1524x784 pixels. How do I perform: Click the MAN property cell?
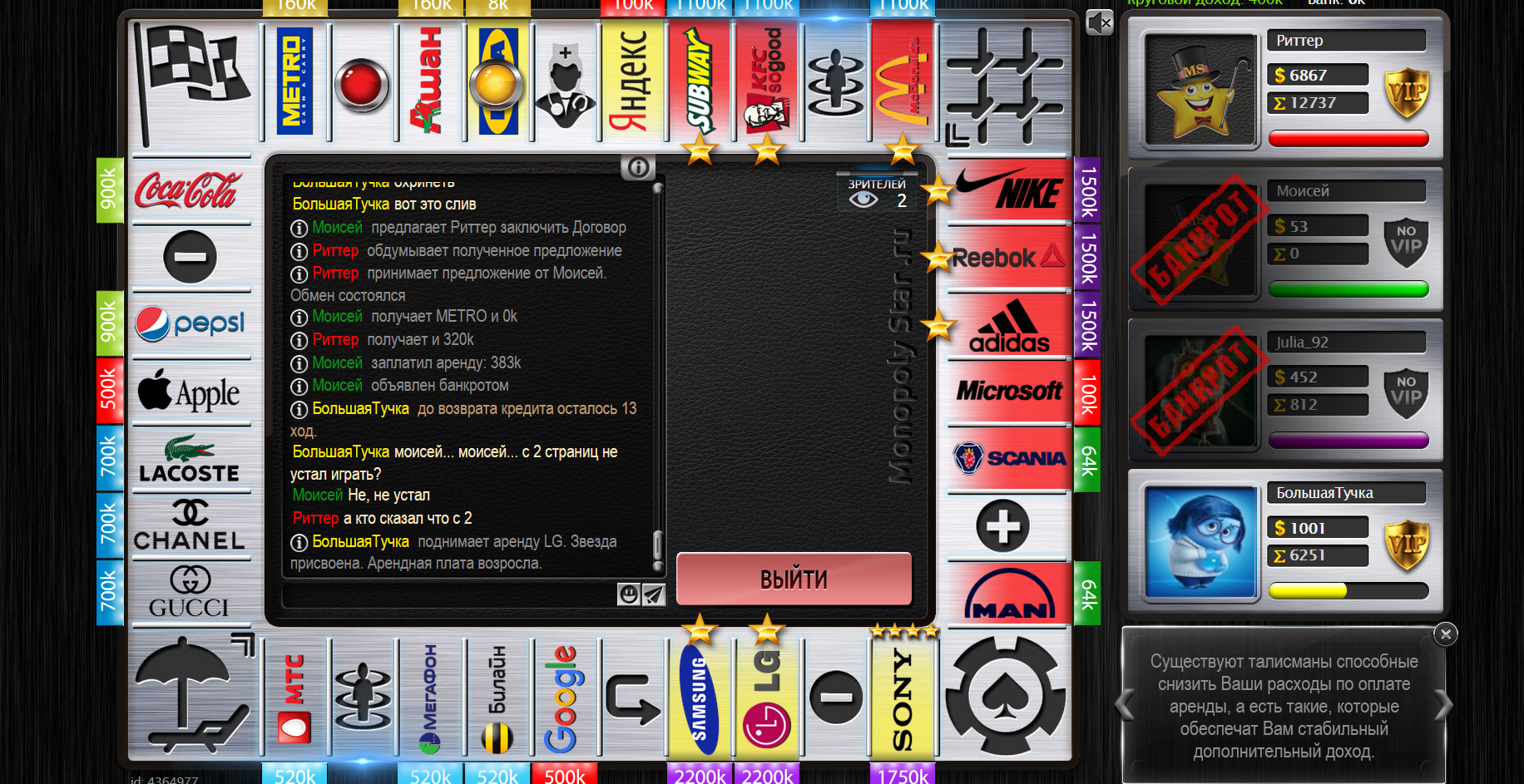pos(1008,594)
